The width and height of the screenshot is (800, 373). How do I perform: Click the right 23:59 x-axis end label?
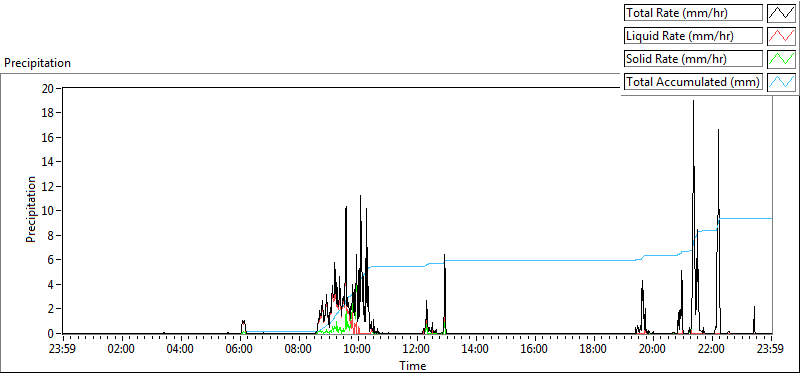[771, 350]
